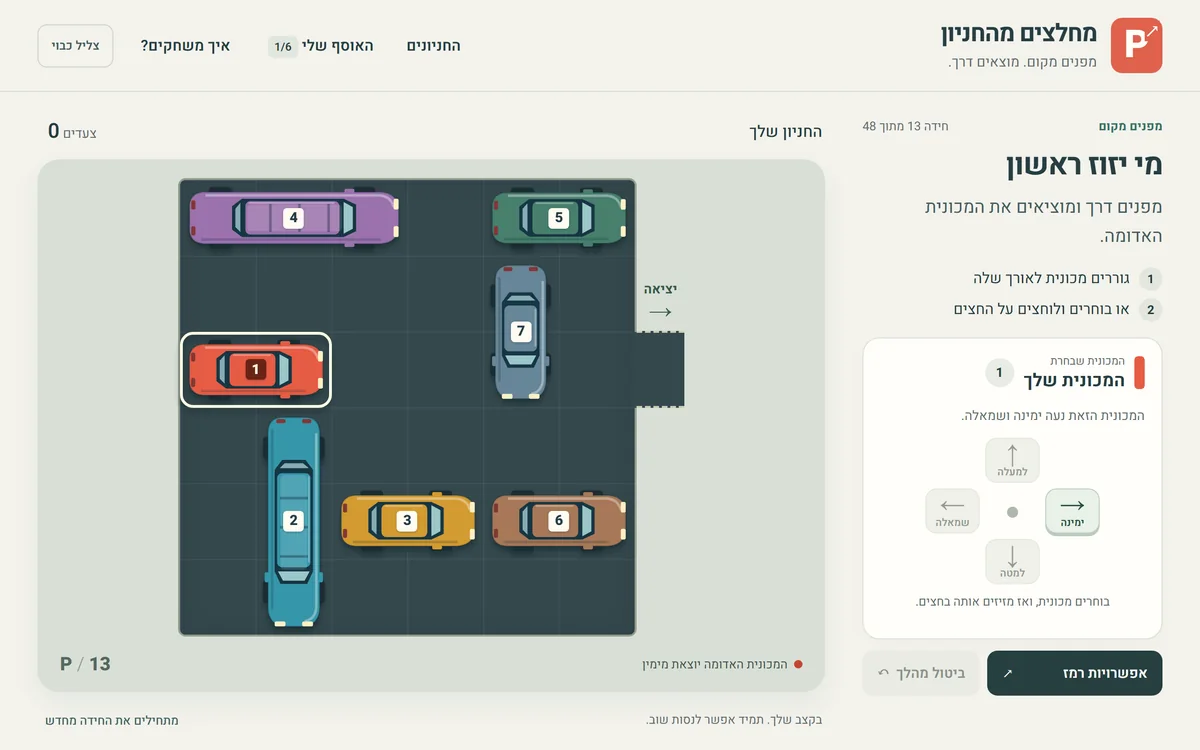Click the P / 13 level indicator
The height and width of the screenshot is (750, 1200).
pos(86,664)
